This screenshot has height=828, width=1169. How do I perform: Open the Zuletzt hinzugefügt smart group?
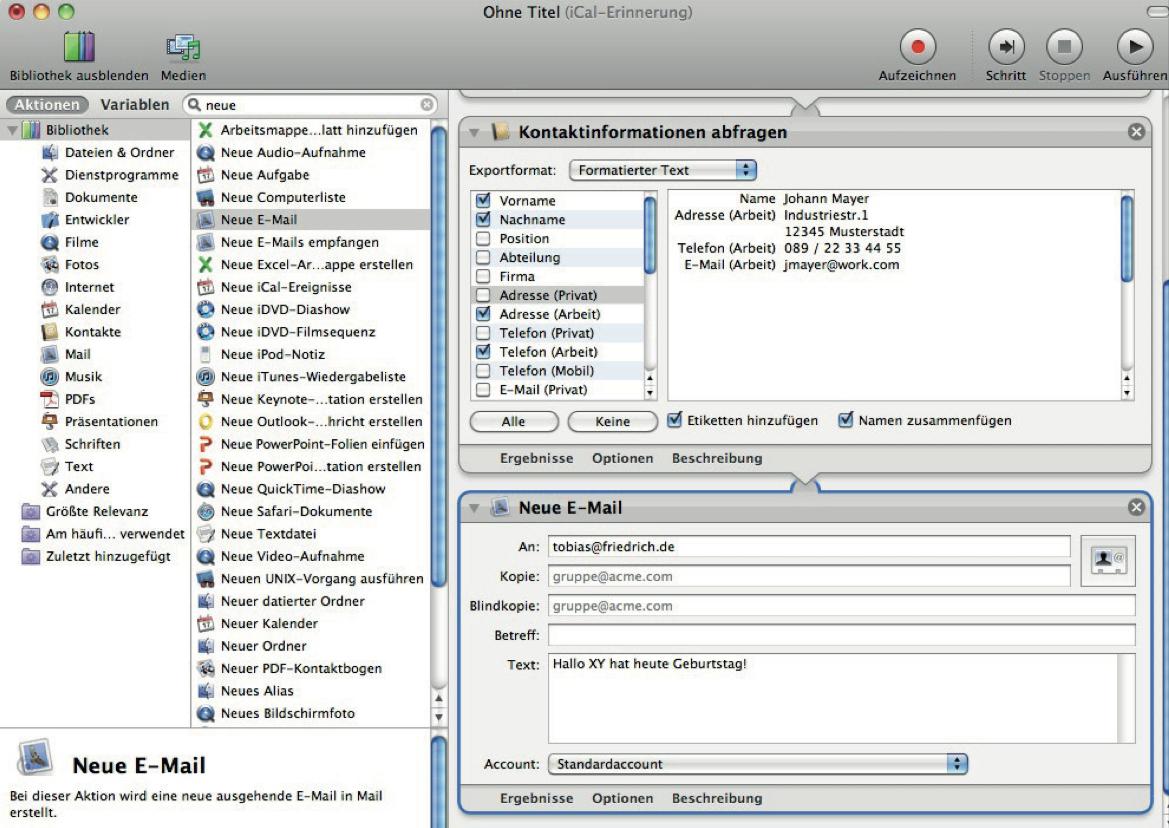108,556
